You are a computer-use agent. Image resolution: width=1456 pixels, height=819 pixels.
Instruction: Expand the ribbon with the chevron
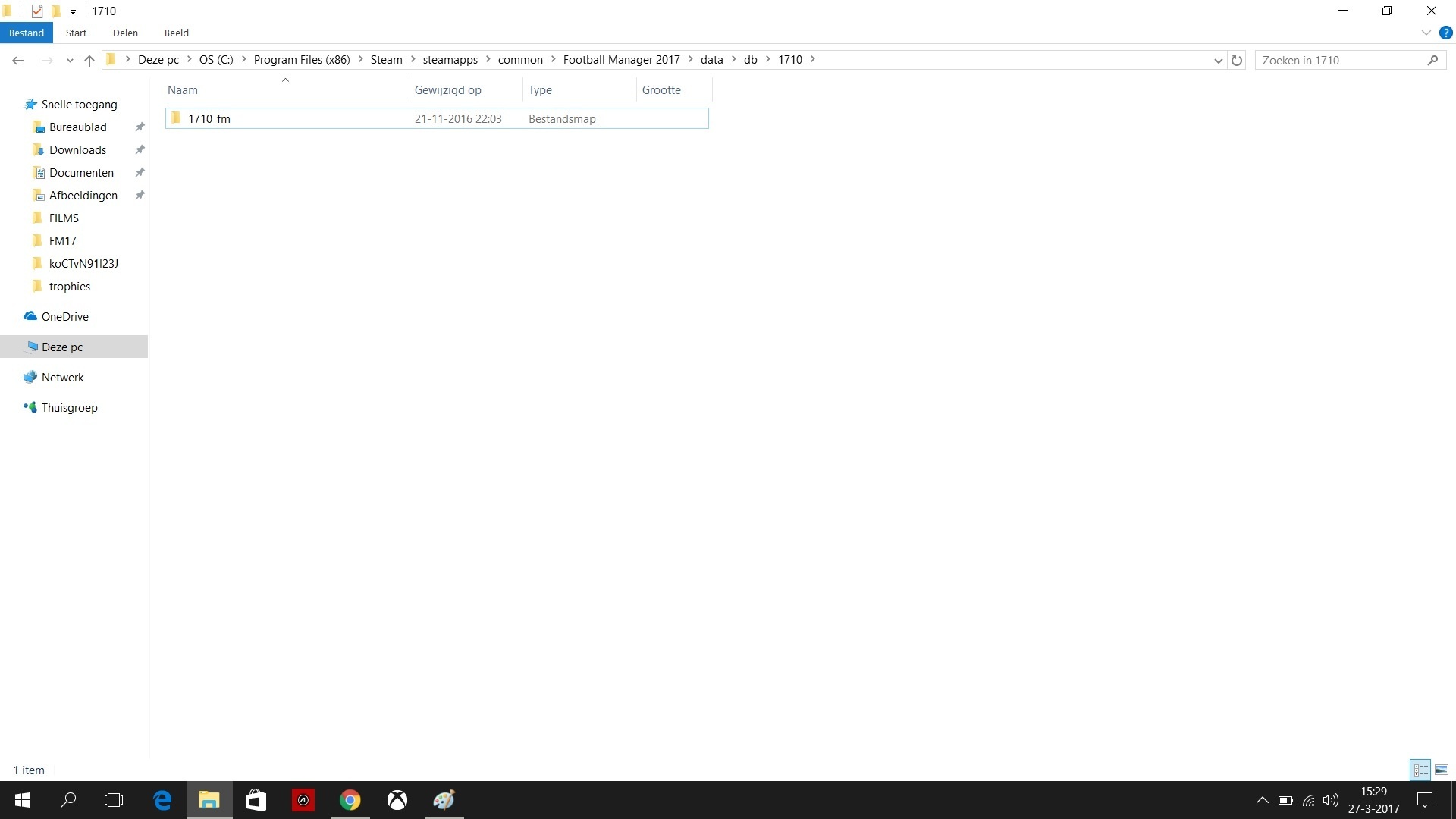click(1426, 33)
